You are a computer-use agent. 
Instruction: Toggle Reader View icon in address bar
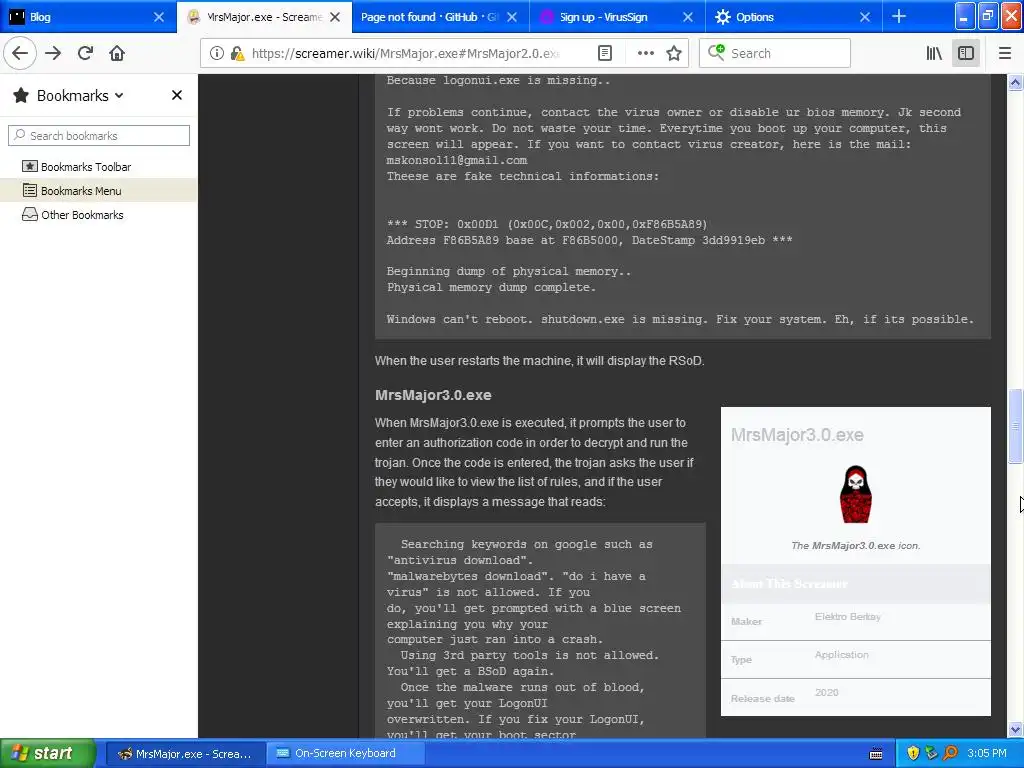(605, 53)
